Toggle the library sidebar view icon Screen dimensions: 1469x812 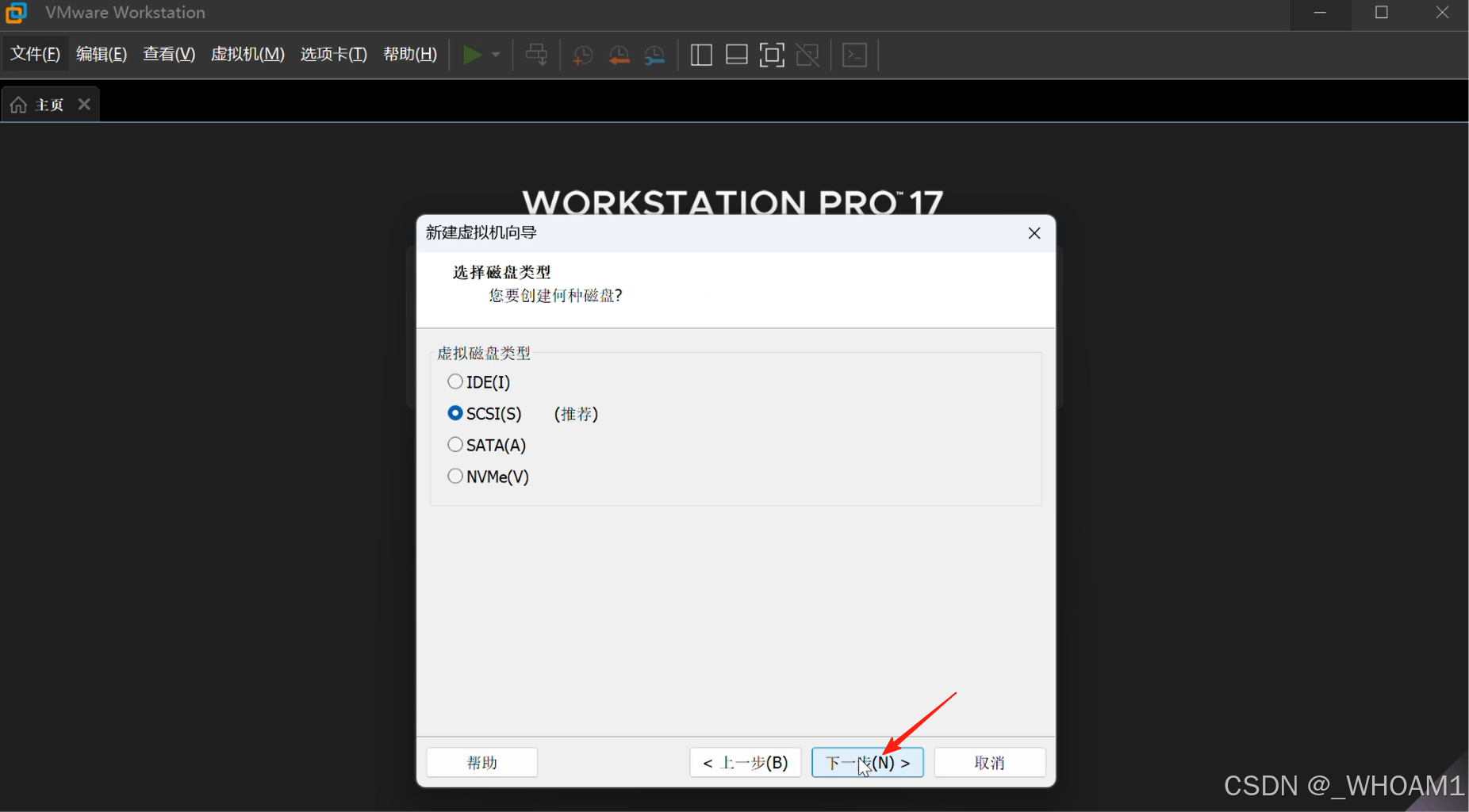click(701, 55)
